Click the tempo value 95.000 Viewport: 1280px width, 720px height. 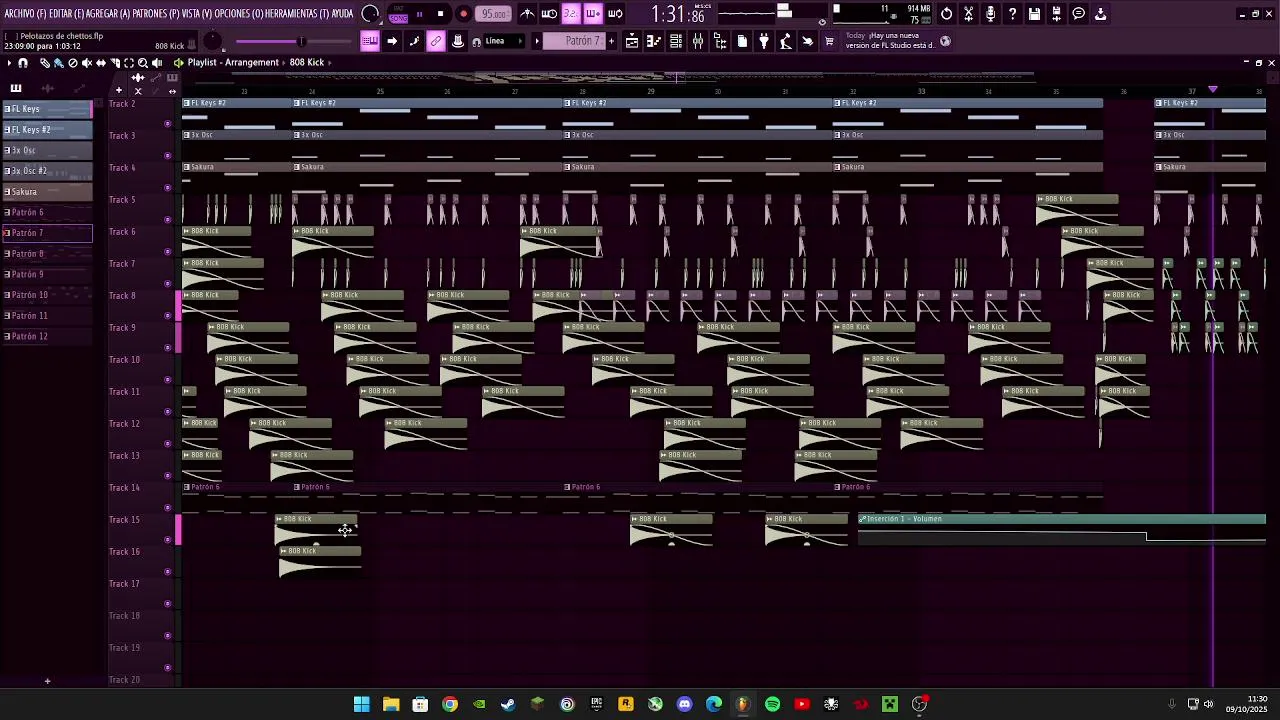coord(494,14)
